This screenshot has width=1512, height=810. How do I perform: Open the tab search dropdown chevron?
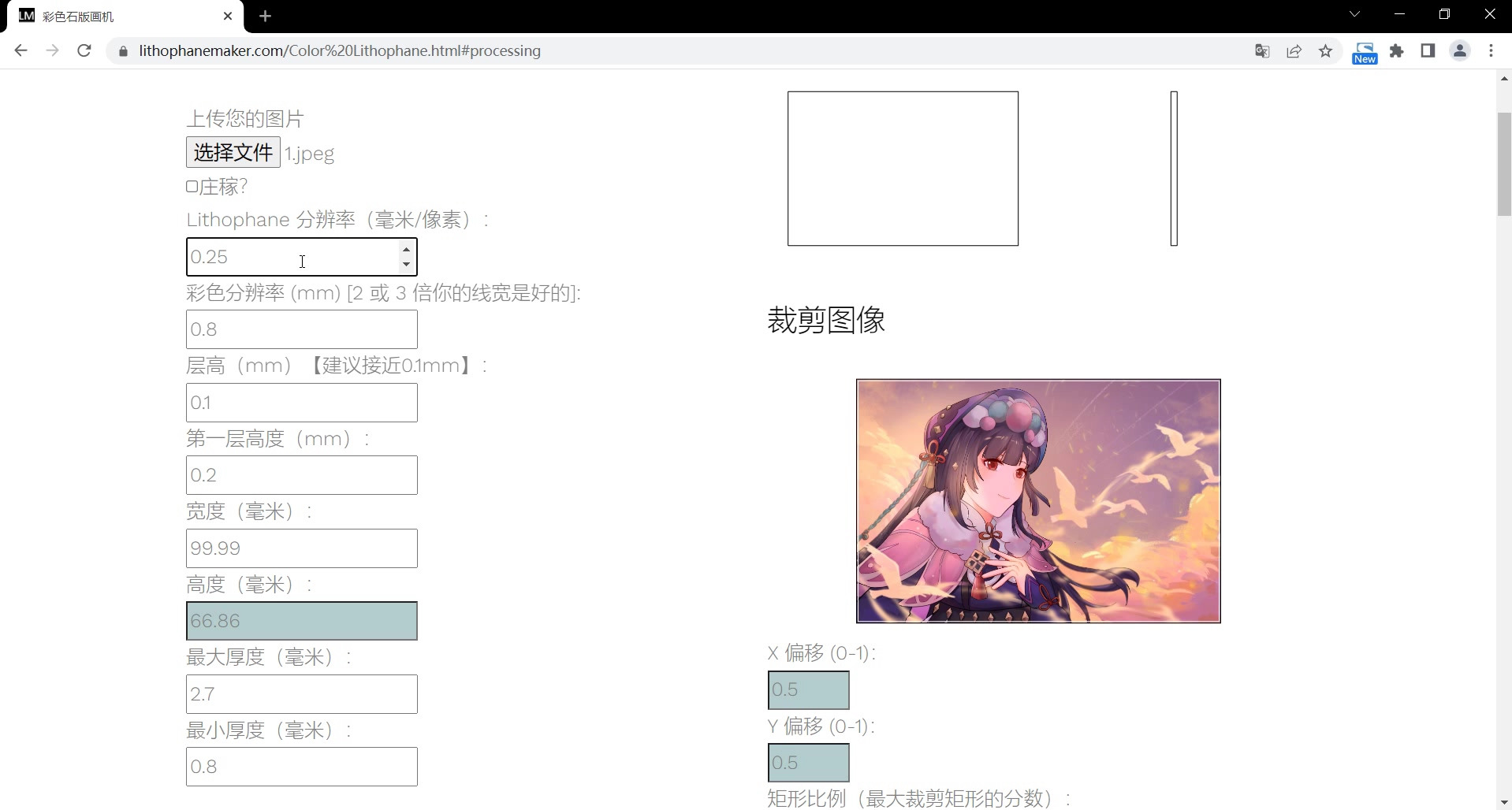1354,14
